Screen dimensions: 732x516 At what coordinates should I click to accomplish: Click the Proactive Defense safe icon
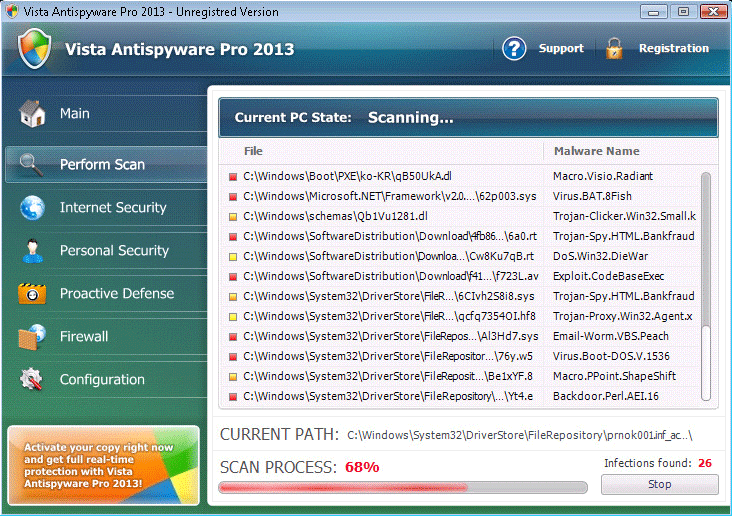click(x=32, y=293)
